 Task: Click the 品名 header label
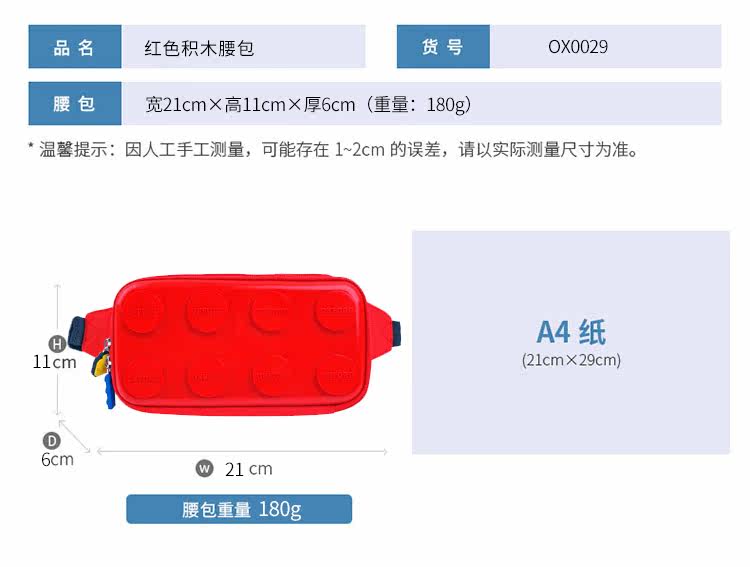75,46
